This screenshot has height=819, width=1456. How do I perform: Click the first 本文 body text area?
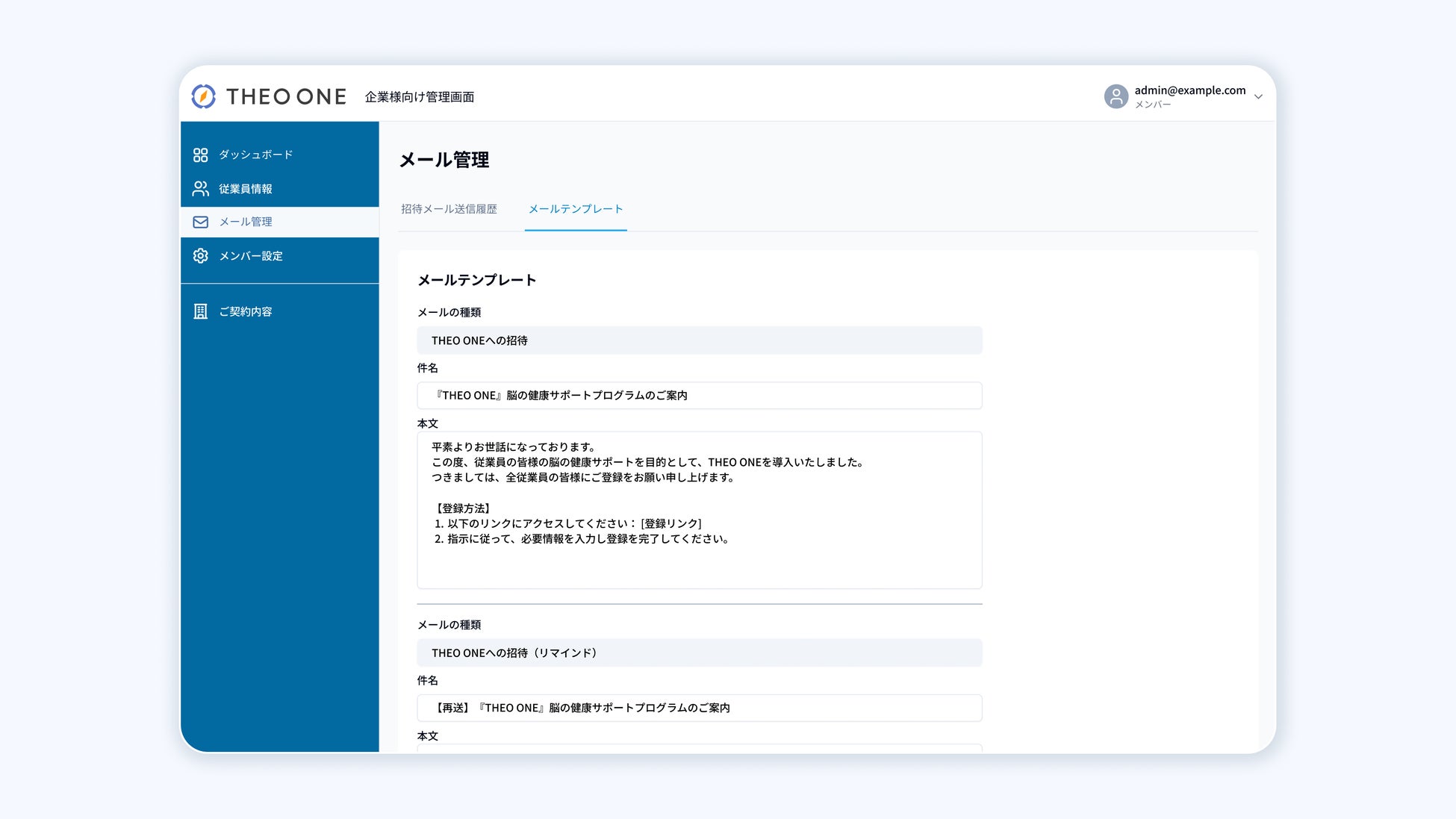pos(700,510)
